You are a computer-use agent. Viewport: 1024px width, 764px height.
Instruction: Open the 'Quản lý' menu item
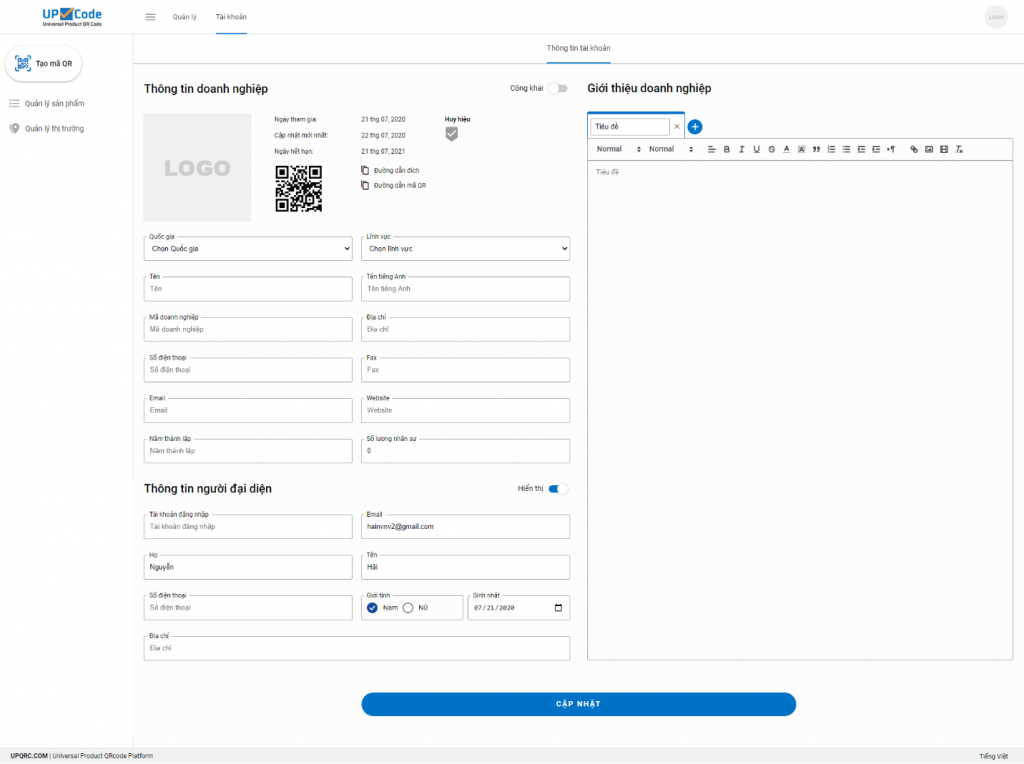[186, 16]
